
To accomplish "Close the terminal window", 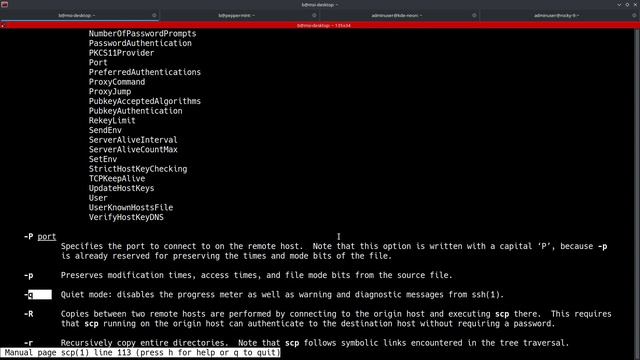I will point(636,4).
